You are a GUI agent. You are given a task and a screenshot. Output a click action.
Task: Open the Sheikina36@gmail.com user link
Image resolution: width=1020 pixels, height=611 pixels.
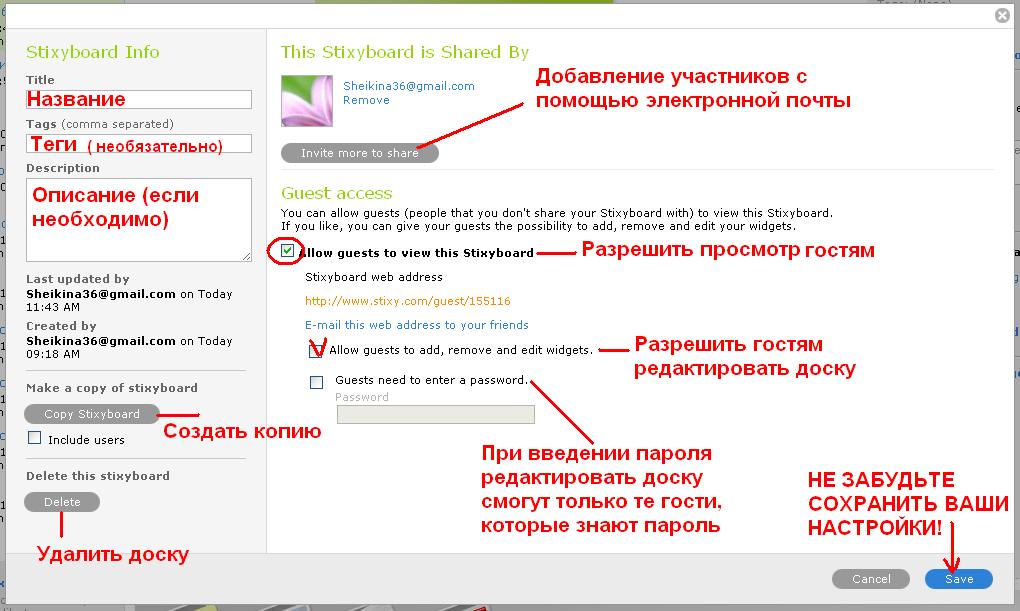coord(409,86)
